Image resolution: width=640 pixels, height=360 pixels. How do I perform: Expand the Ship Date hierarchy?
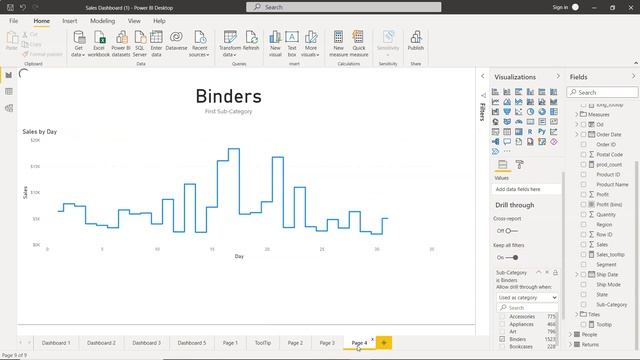coord(577,275)
